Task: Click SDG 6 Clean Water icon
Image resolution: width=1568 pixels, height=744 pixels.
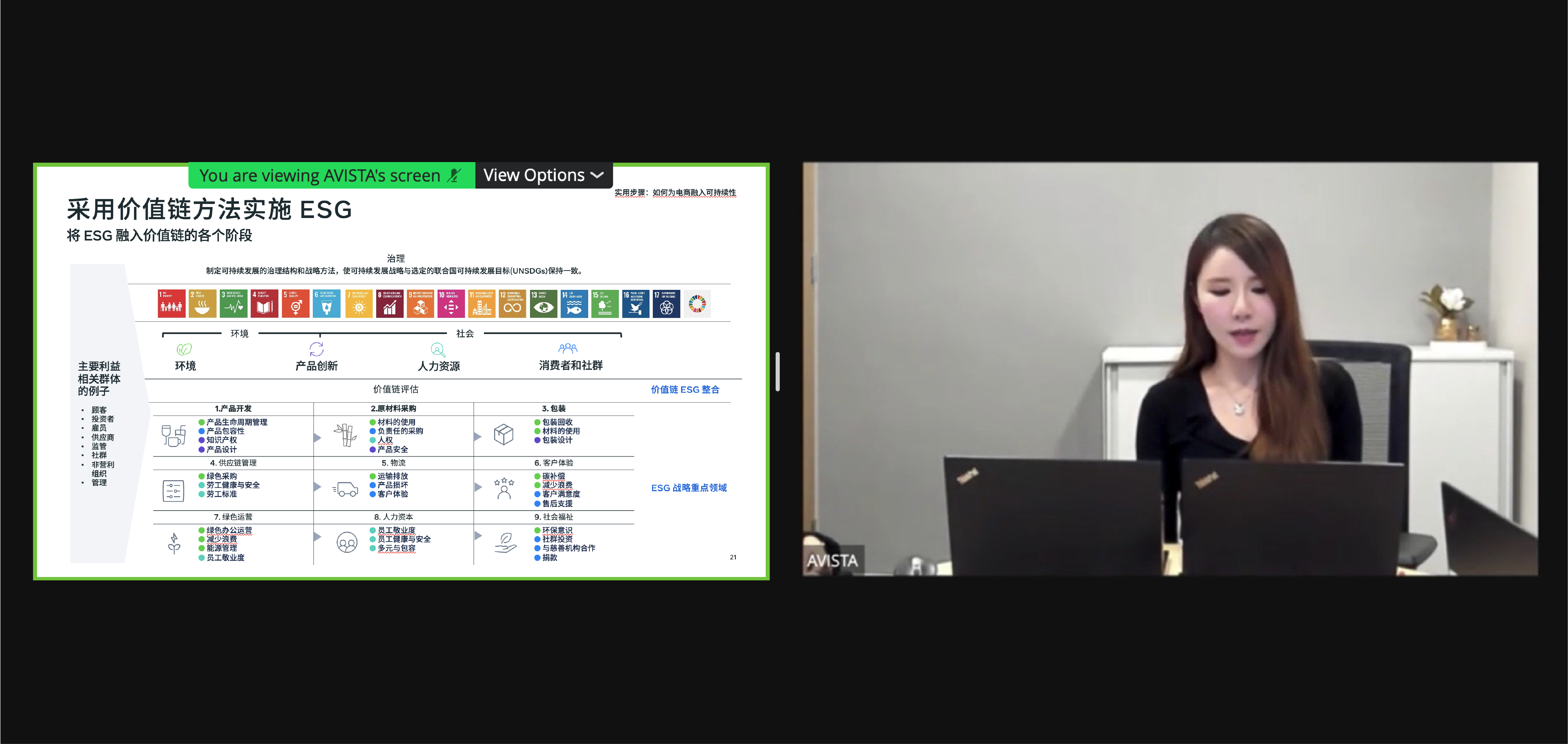Action: 326,303
